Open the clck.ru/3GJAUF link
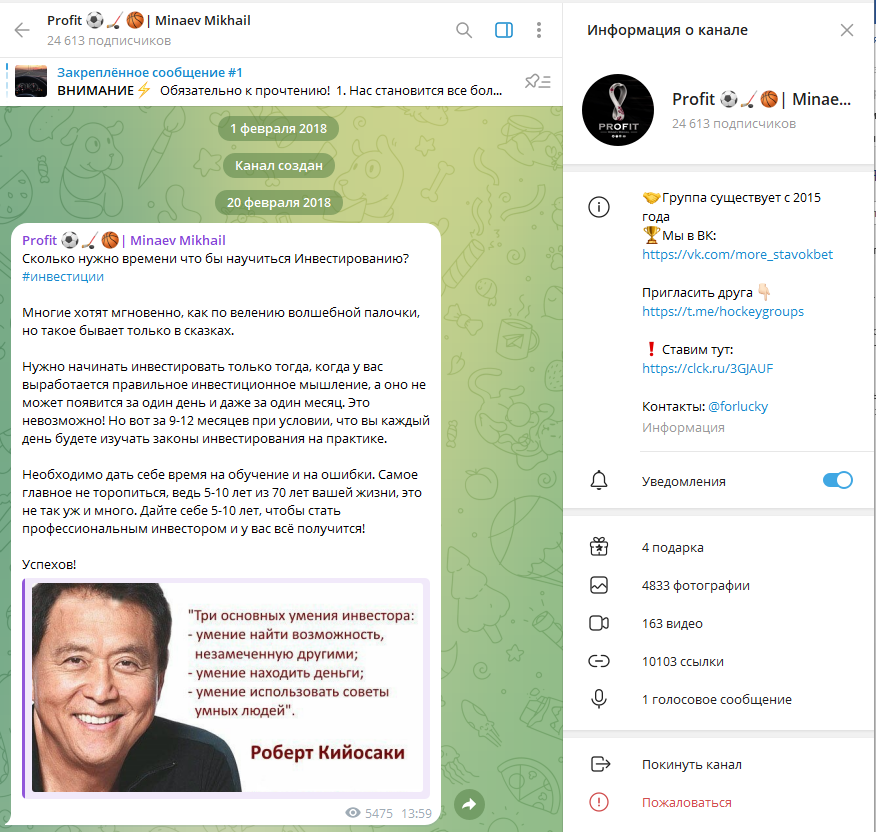This screenshot has height=832, width=876. click(707, 369)
